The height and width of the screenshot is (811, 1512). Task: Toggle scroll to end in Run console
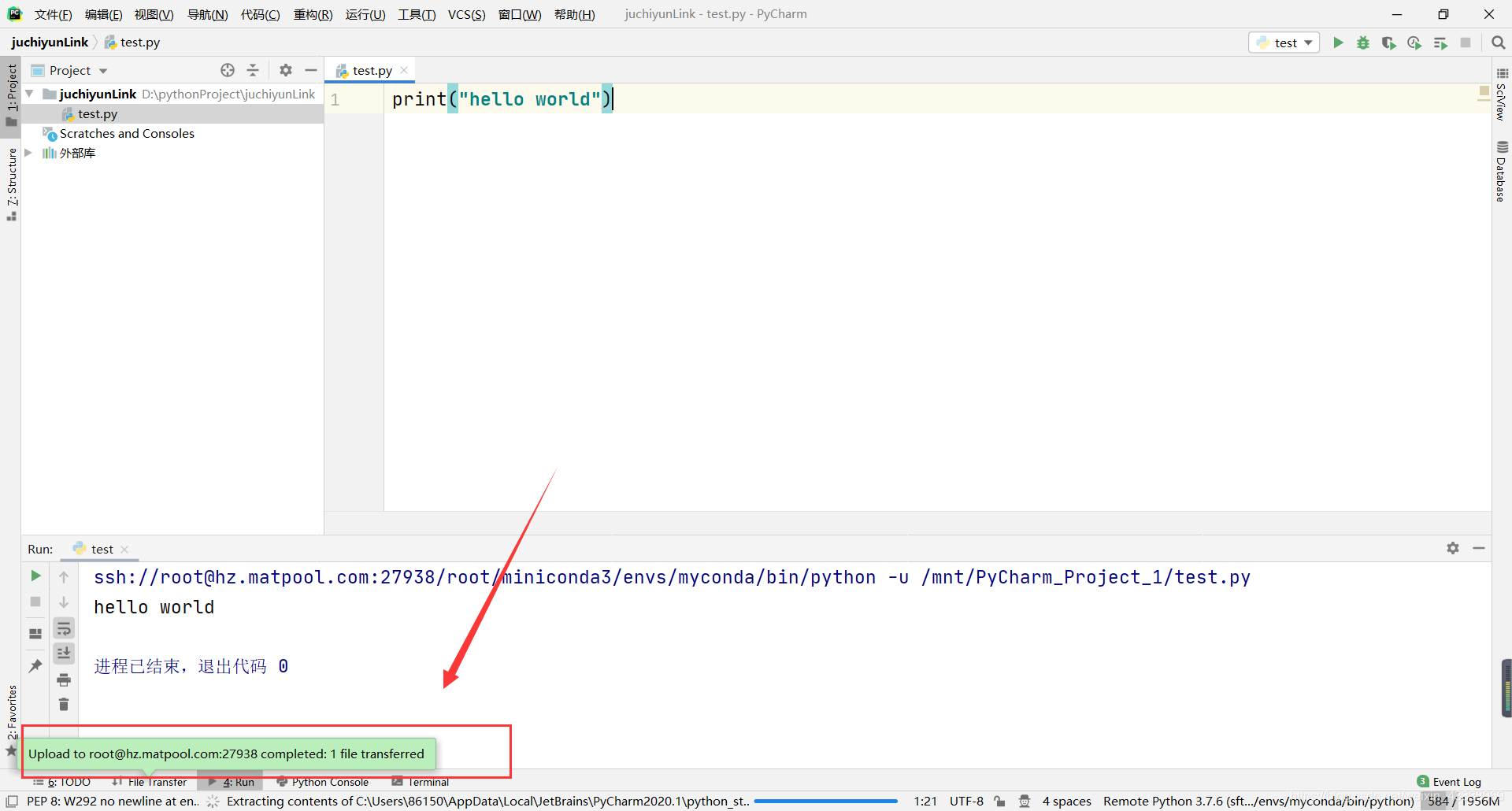coord(64,653)
